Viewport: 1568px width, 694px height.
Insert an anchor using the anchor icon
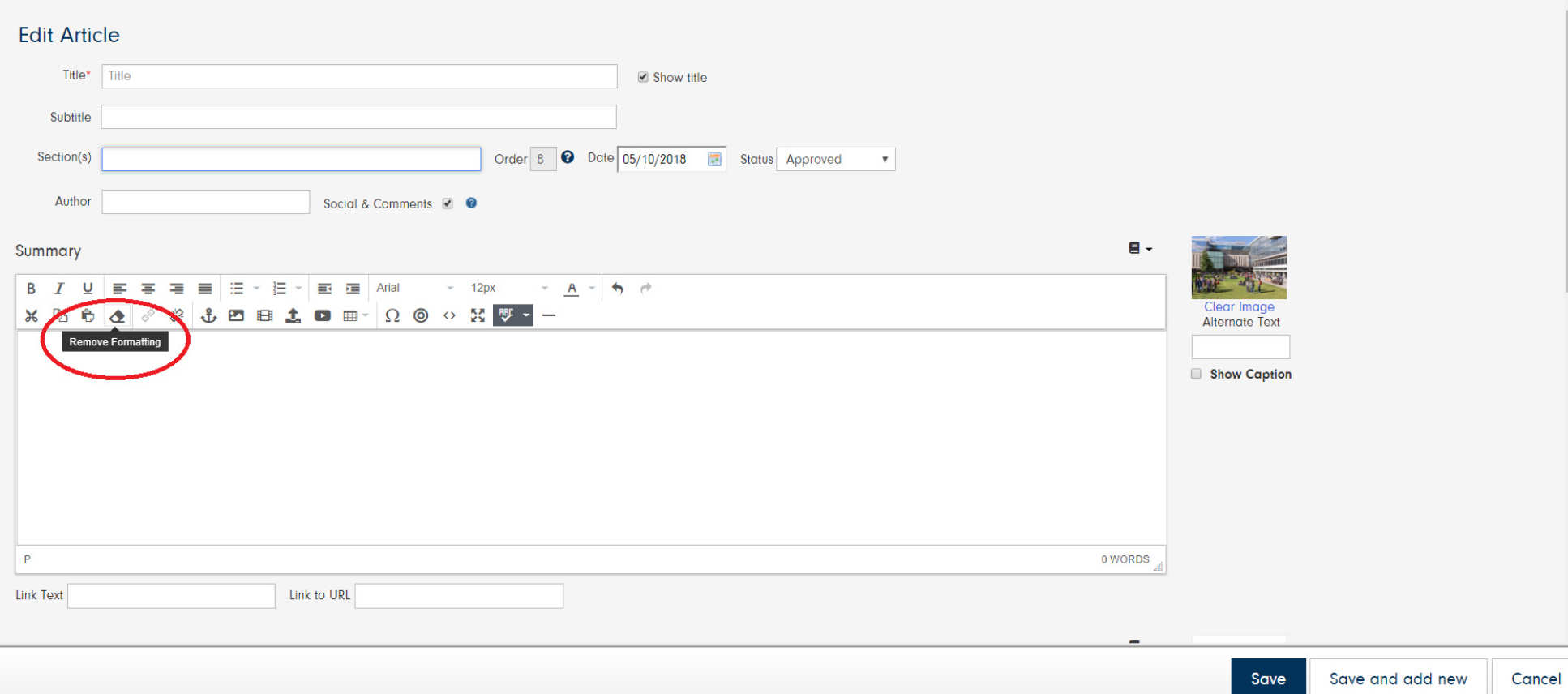coord(208,316)
